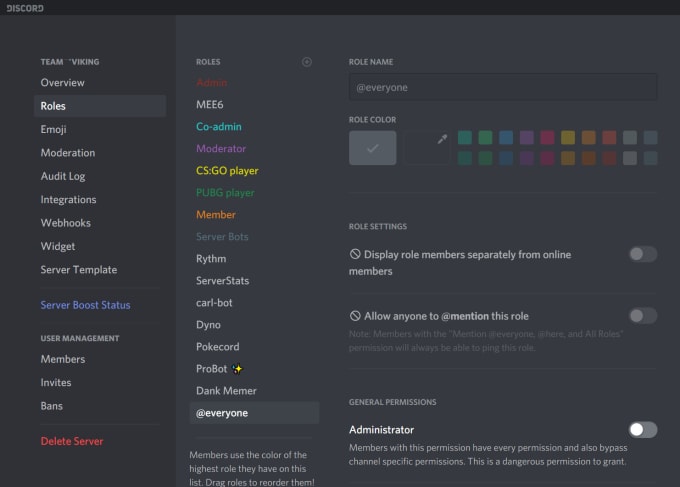Choose the dark red swatch in bottom row
Screen dimensions: 680x487
tap(609, 158)
